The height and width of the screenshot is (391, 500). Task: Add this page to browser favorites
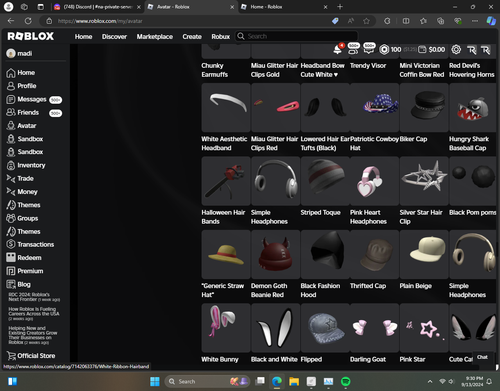366,21
